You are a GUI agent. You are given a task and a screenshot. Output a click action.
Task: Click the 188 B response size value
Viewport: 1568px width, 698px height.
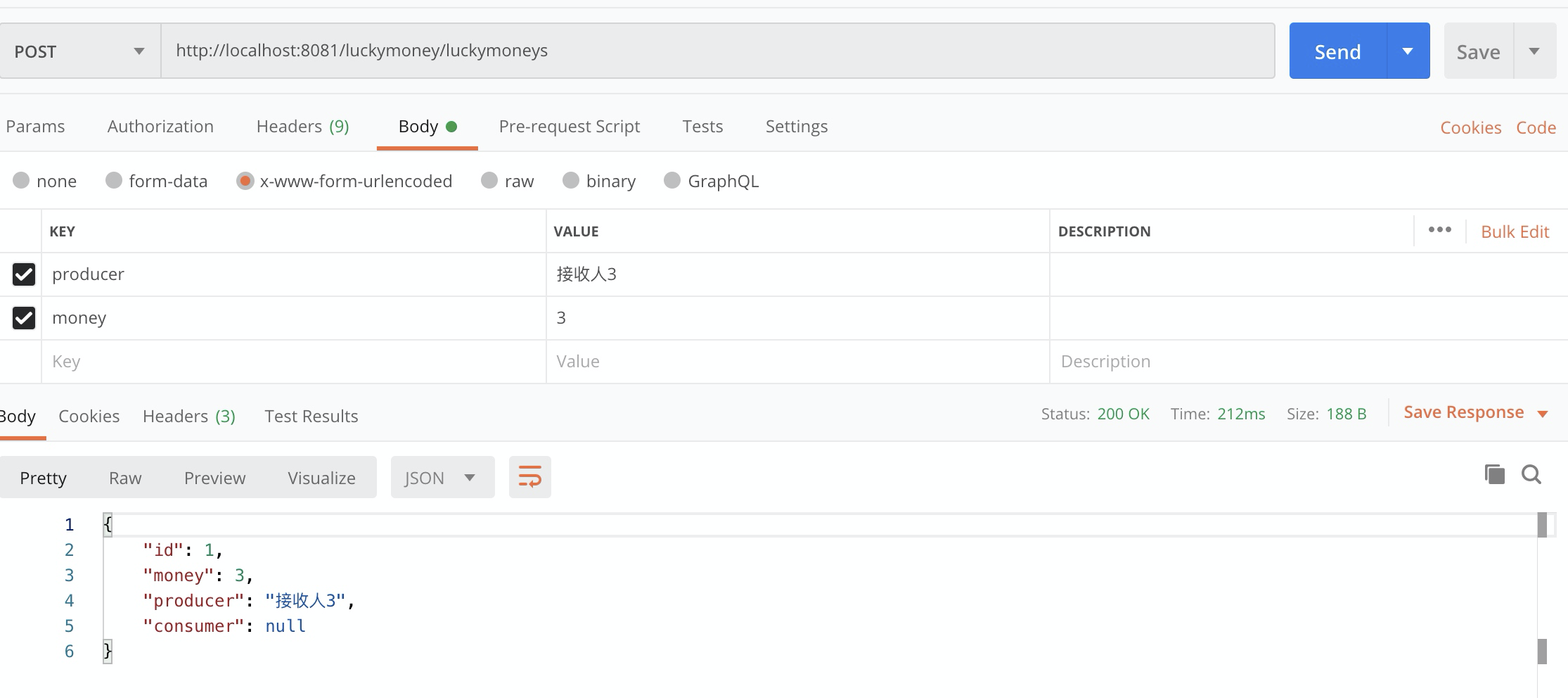coord(1346,414)
